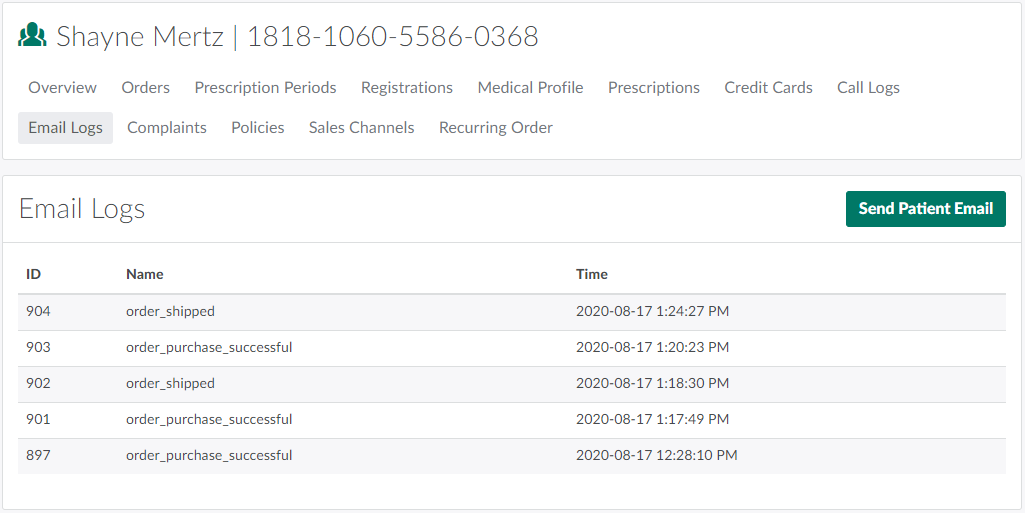Open the Credit Cards tab

click(x=768, y=88)
